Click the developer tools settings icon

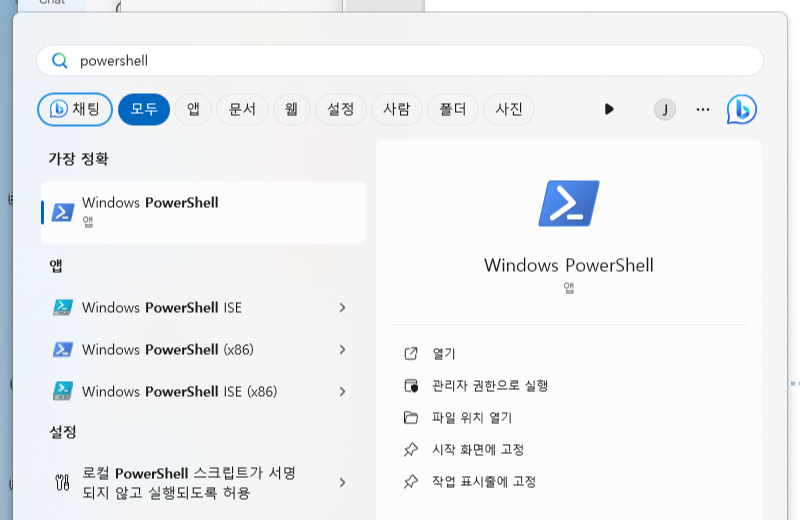click(62, 482)
